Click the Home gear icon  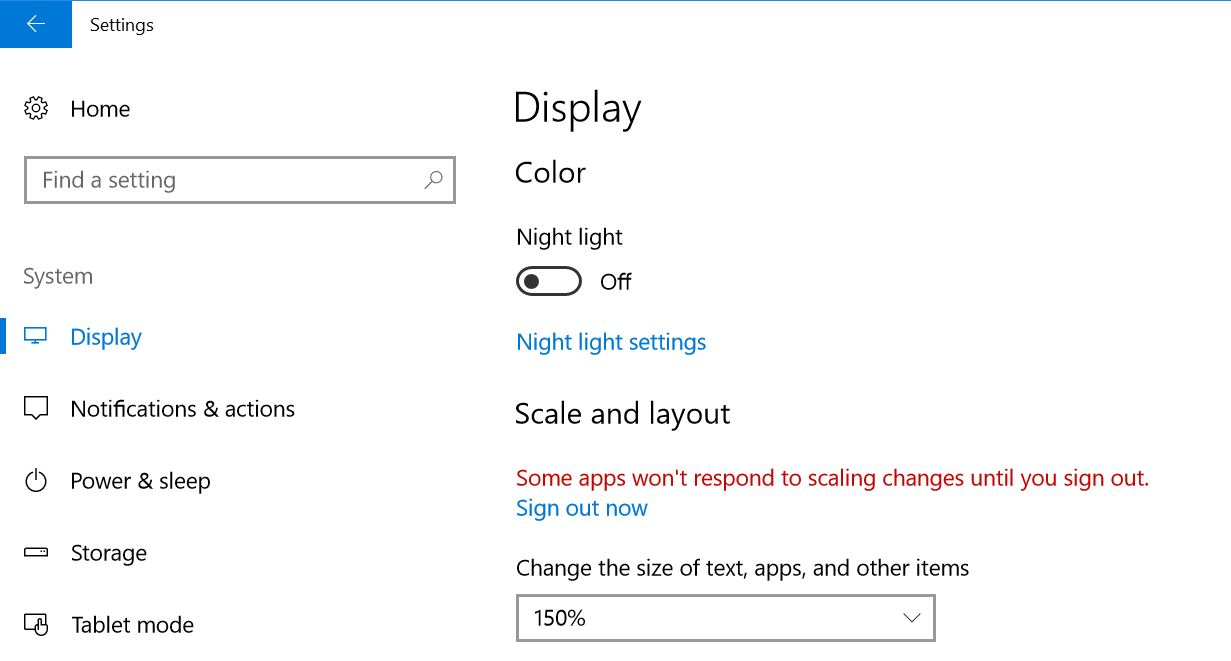coord(36,108)
